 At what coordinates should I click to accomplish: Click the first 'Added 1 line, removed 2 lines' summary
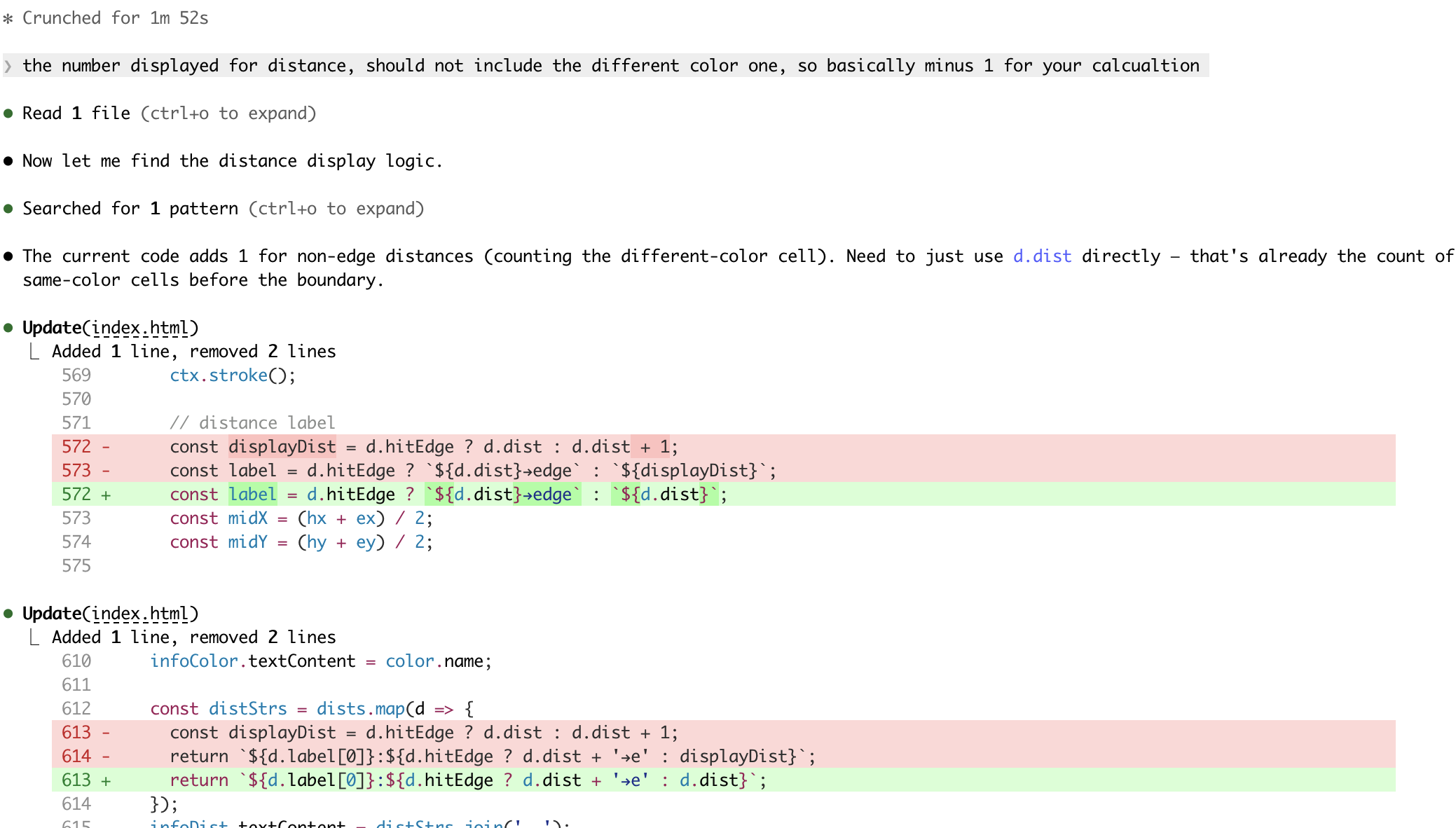(x=194, y=352)
